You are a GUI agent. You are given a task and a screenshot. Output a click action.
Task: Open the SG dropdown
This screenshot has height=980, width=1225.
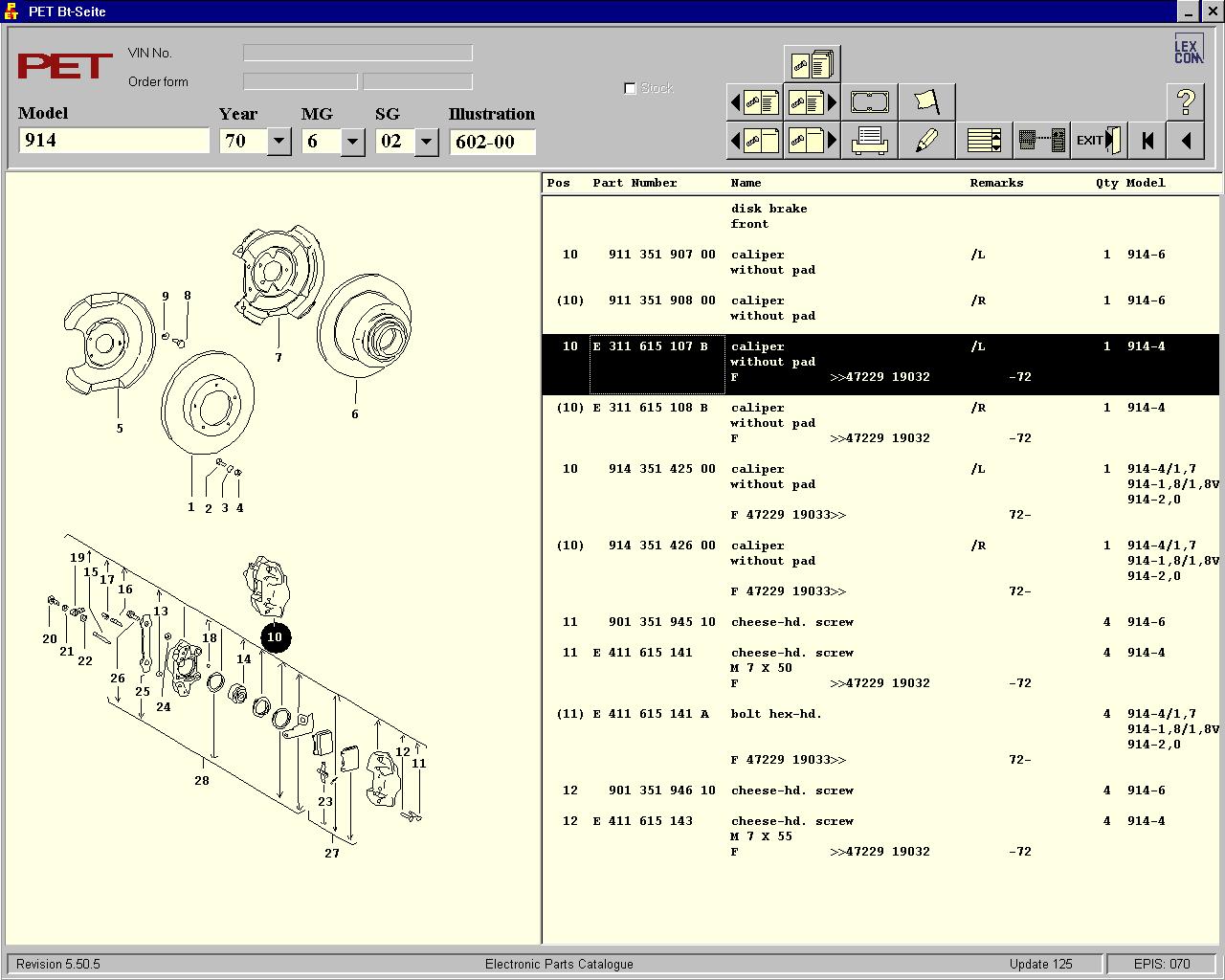427,142
